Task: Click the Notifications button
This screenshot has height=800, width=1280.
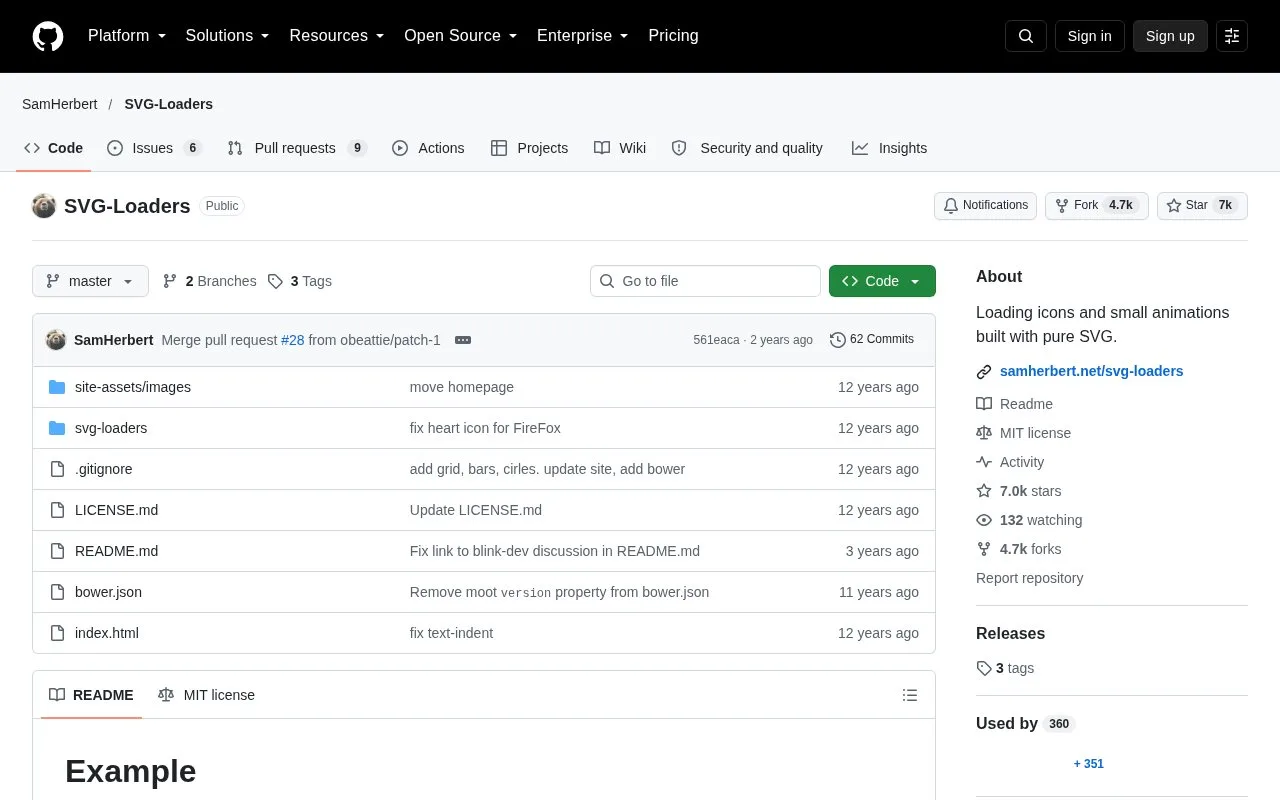Action: (985, 206)
